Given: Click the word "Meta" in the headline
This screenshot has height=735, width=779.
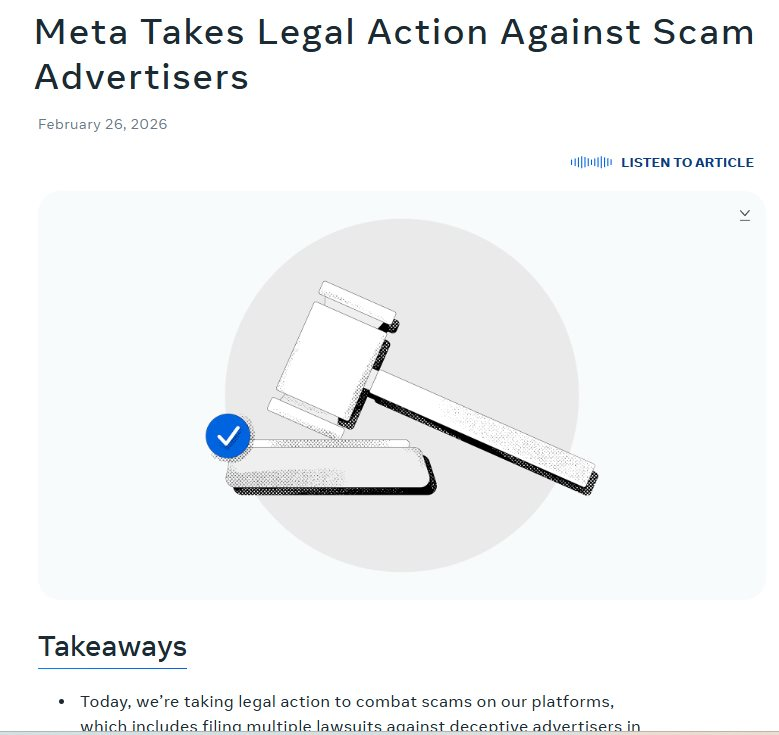Looking at the screenshot, I should click(x=90, y=32).
